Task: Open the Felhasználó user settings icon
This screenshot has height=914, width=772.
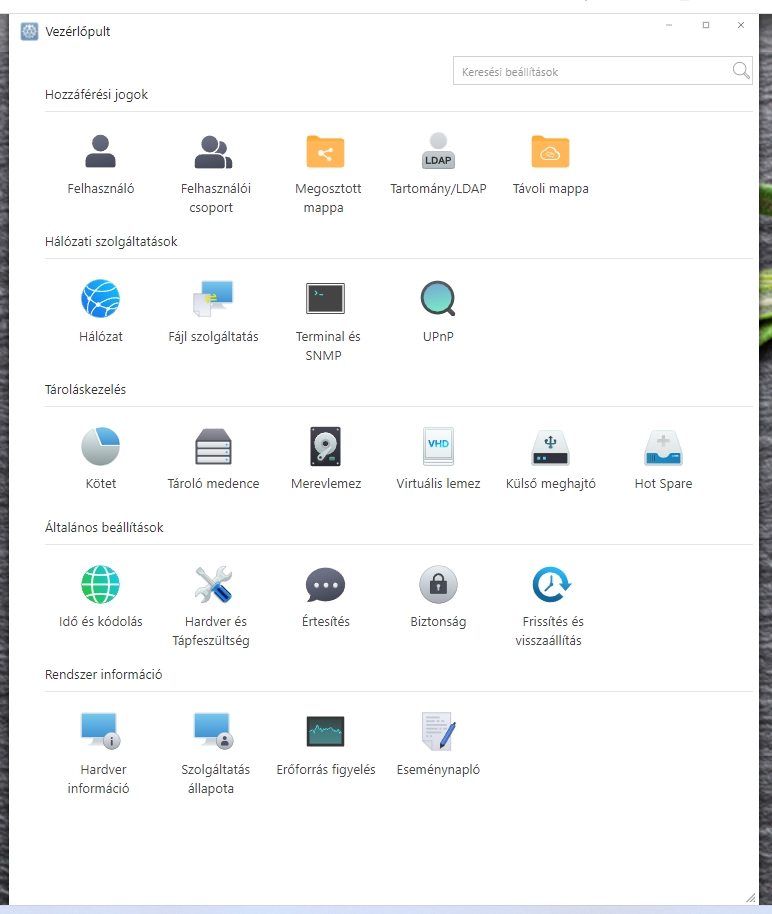Action: point(100,152)
